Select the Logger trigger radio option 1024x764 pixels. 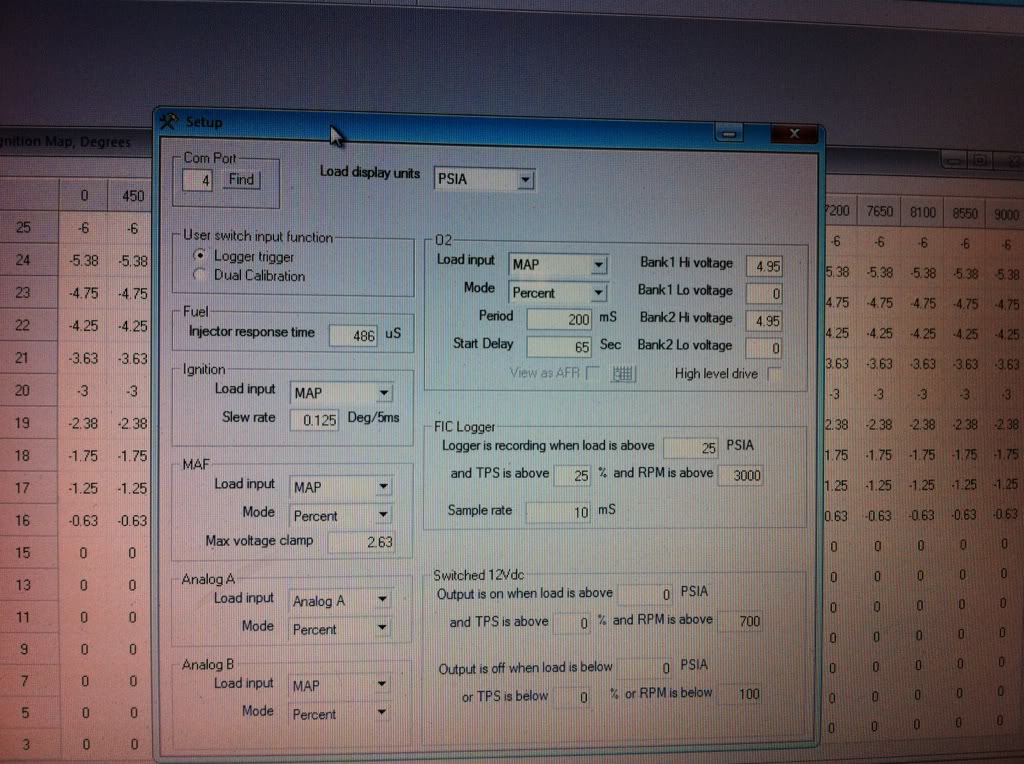click(x=200, y=257)
